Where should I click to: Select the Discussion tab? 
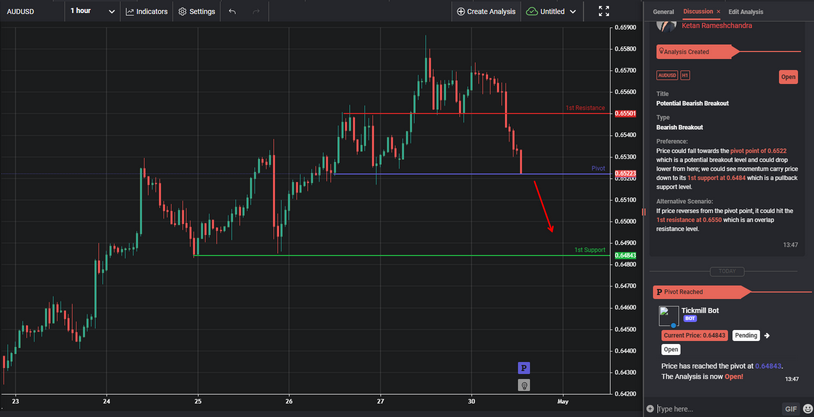pos(698,11)
